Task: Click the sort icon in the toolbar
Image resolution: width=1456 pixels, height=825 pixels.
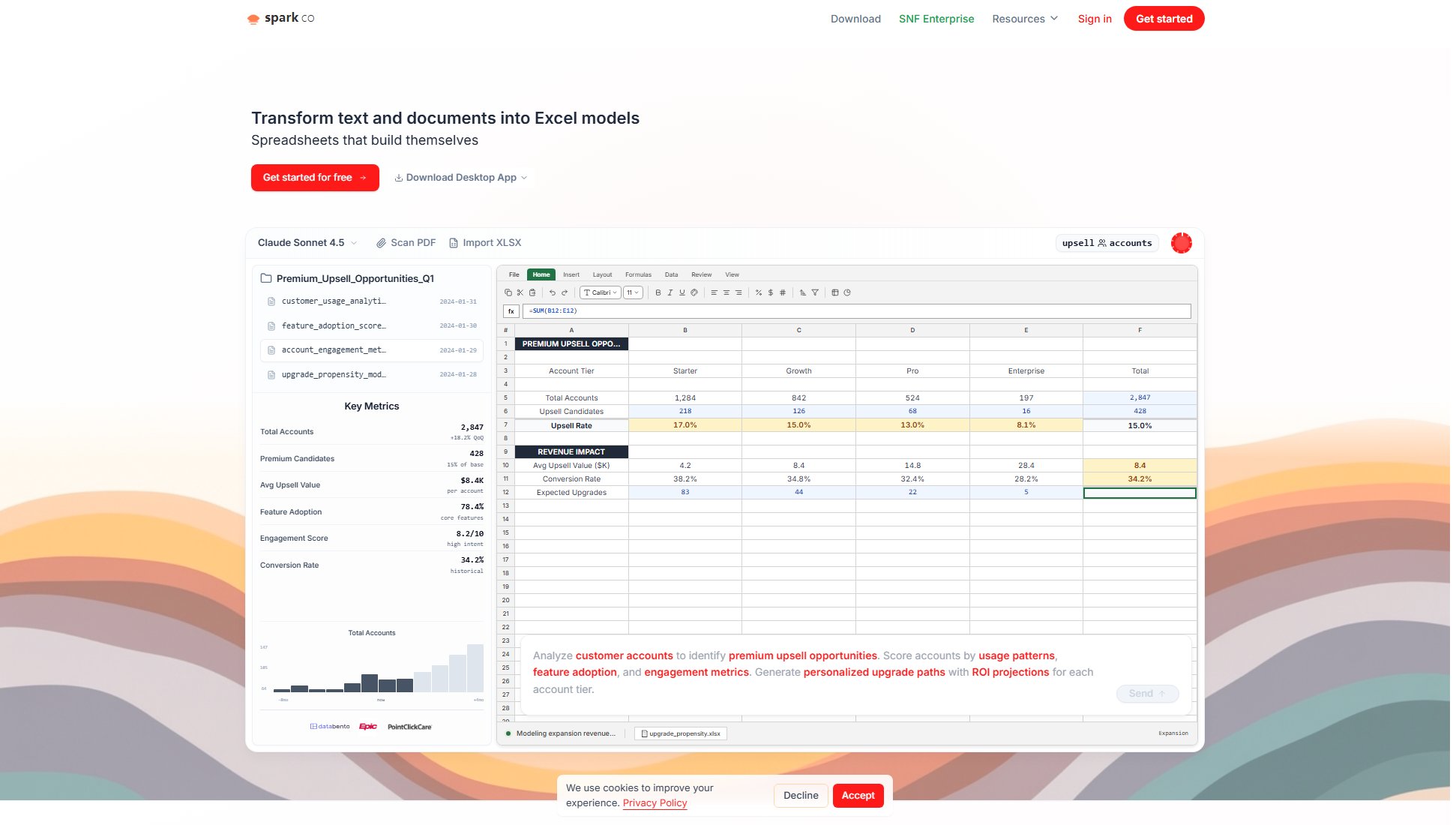Action: [803, 292]
